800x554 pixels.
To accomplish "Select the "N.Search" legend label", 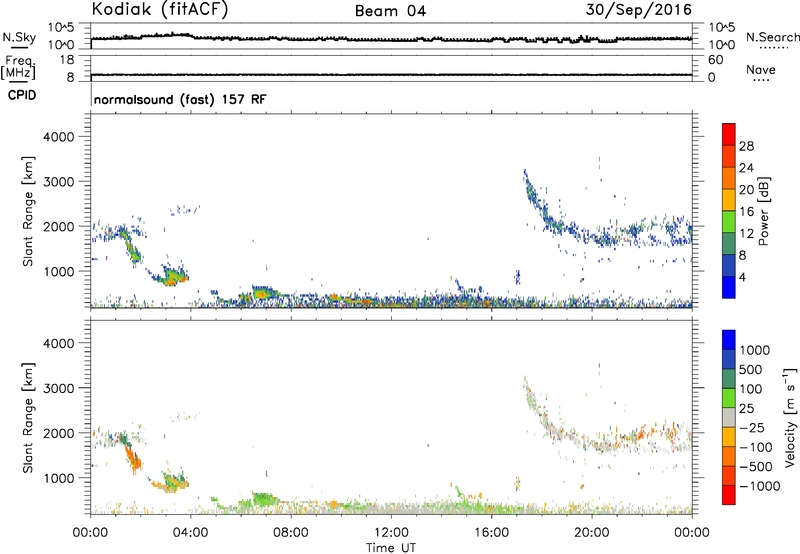I will [x=773, y=37].
